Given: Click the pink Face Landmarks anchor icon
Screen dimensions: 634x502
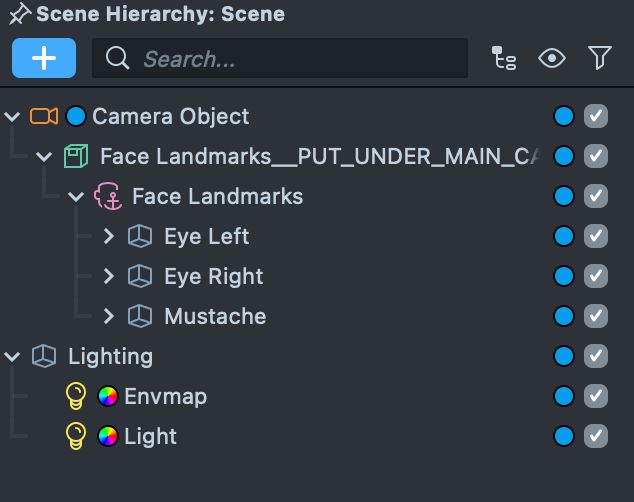Looking at the screenshot, I should coord(107,196).
